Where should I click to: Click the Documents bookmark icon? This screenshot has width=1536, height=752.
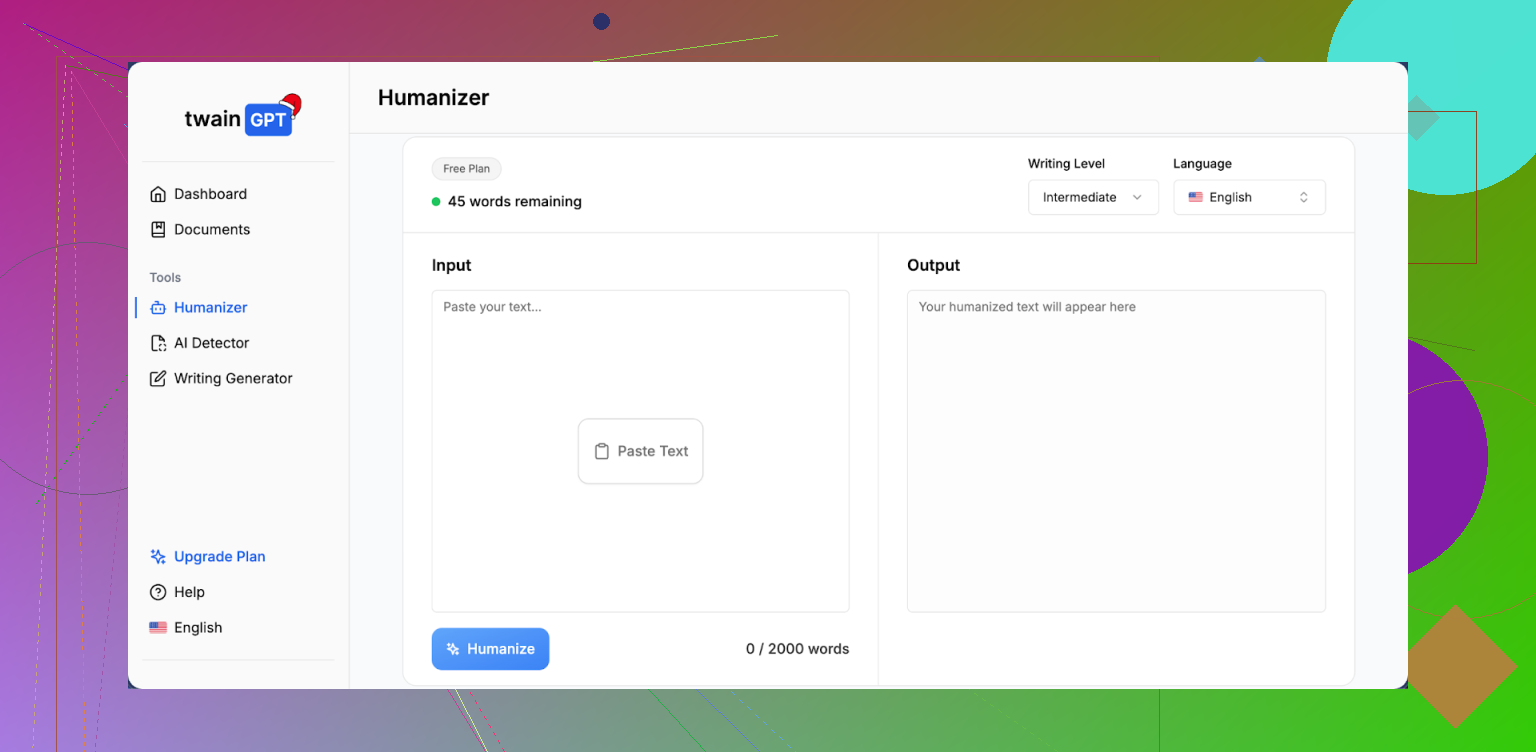158,229
